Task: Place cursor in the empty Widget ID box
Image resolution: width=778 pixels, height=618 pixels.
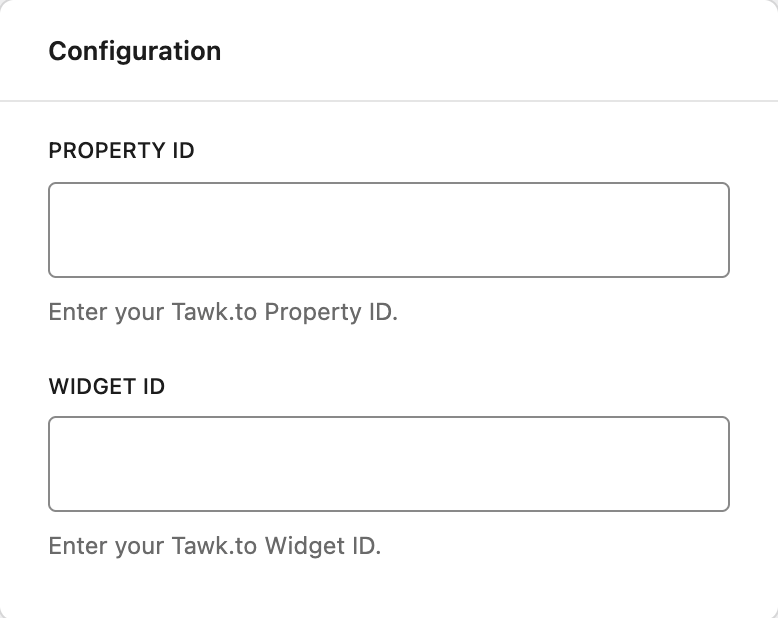Action: 388,464
